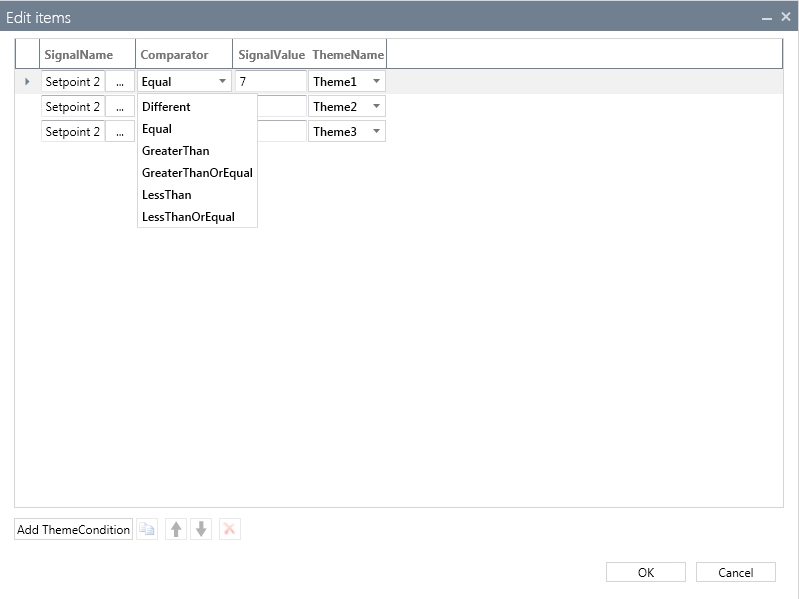The height and width of the screenshot is (599, 799).
Task: Choose Different from comparator list
Action: [x=166, y=107]
